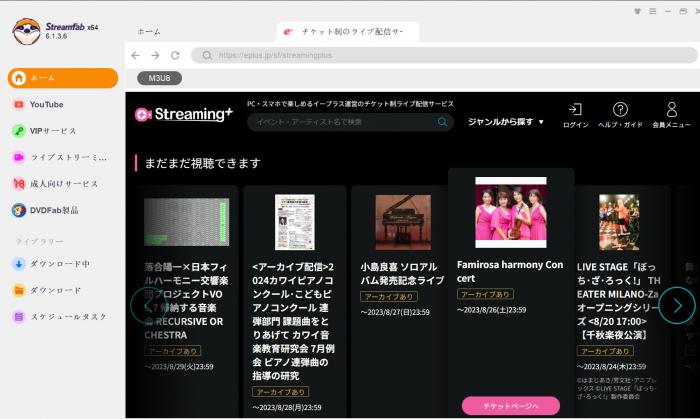Open the Famirosa harmony pink dresses thumbnail
Image resolution: width=700 pixels, height=419 pixels.
[x=511, y=212]
